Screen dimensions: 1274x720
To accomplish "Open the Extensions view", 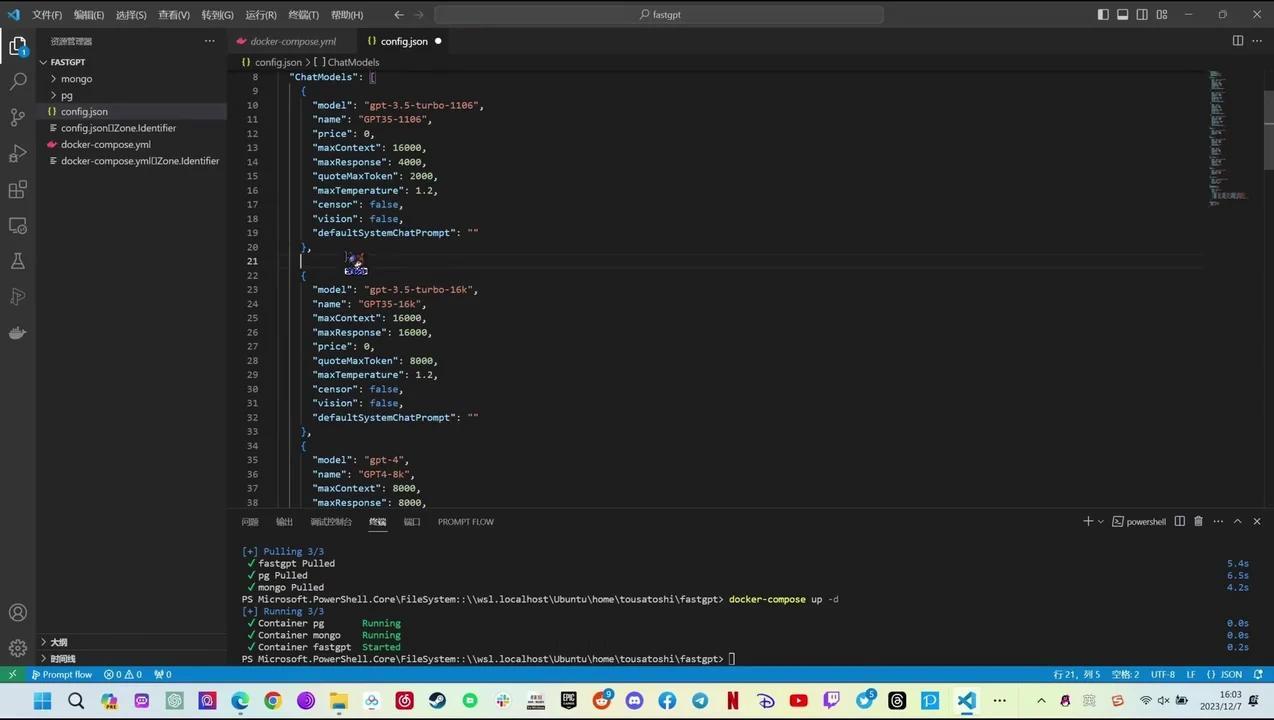I will (x=18, y=189).
